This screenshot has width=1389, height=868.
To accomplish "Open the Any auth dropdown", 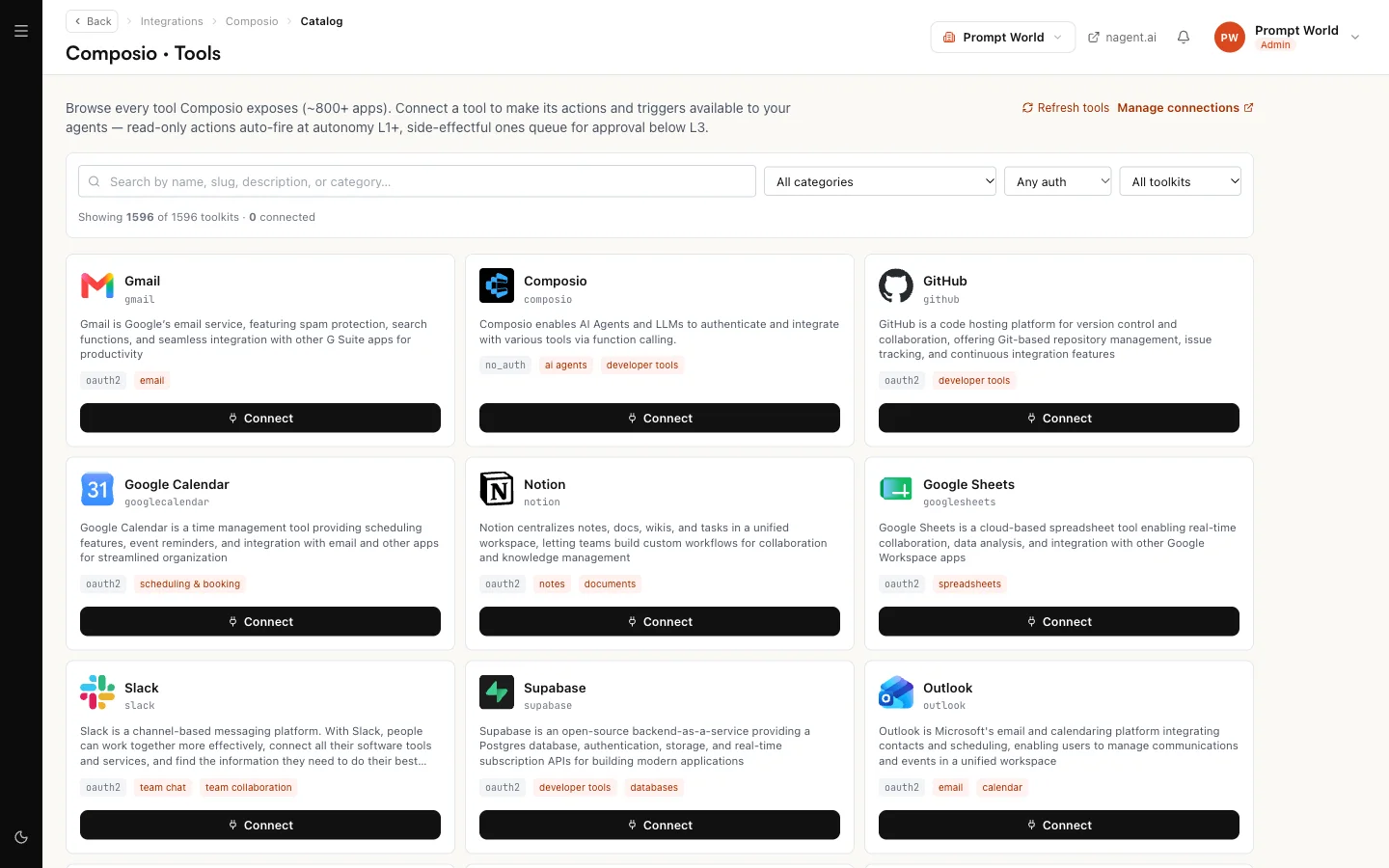I will [1058, 181].
